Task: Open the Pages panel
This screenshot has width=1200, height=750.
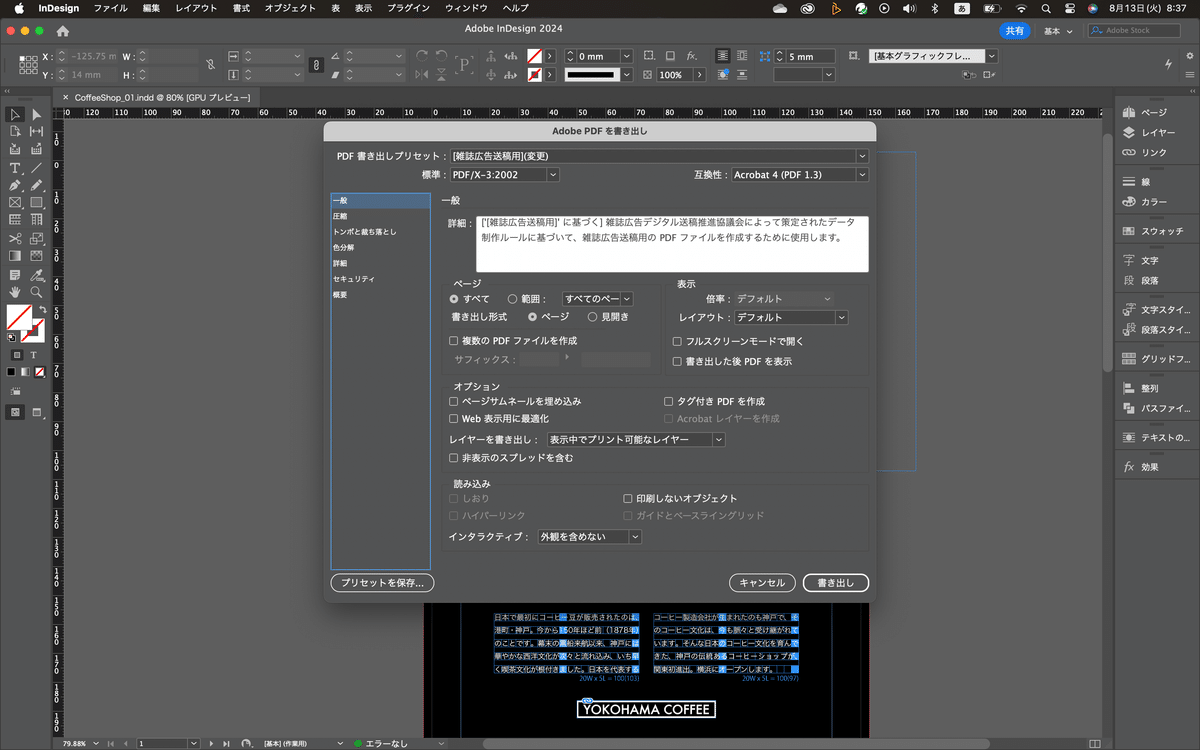Action: [1154, 112]
